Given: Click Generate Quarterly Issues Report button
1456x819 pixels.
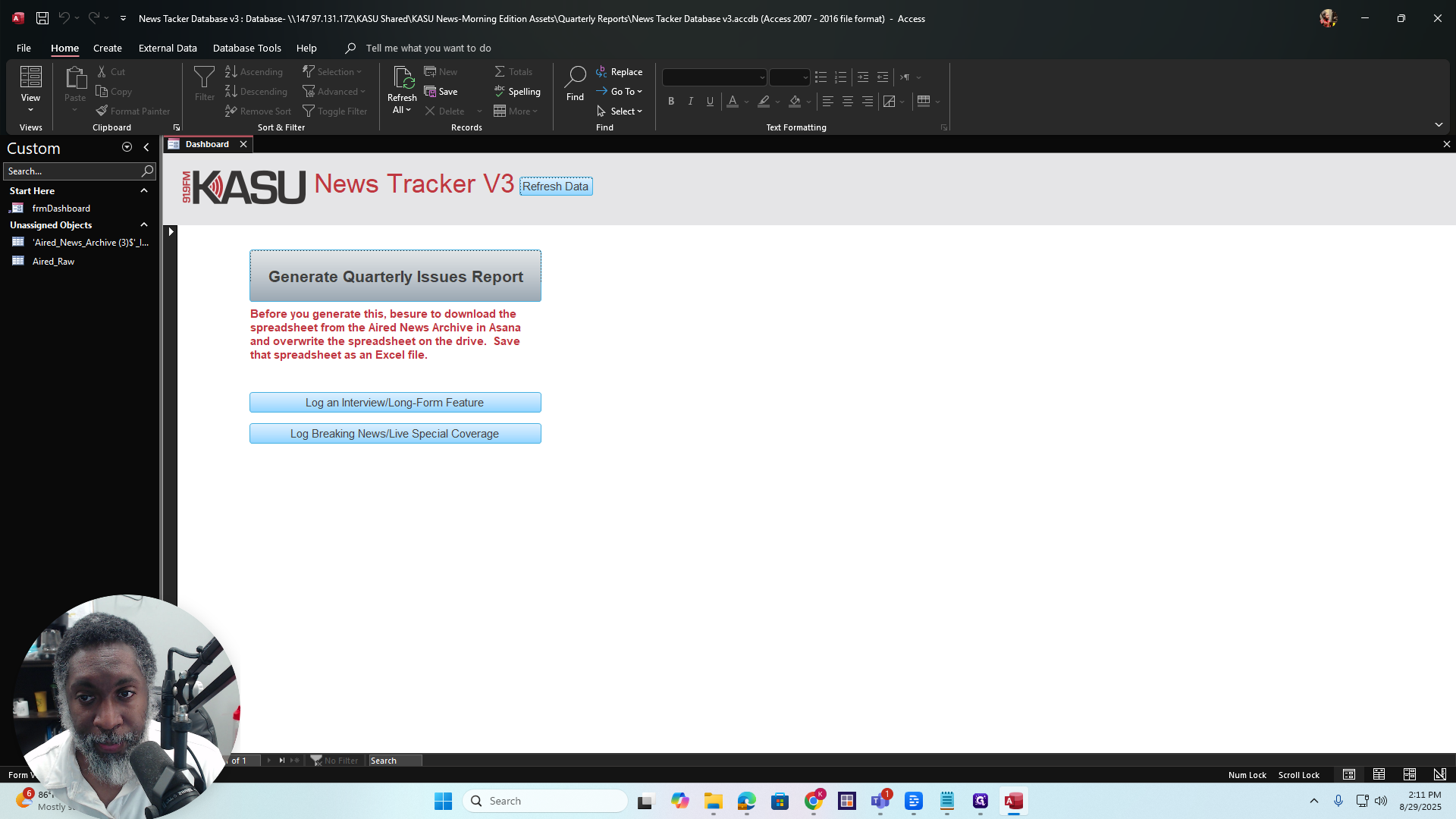Looking at the screenshot, I should [x=395, y=276].
